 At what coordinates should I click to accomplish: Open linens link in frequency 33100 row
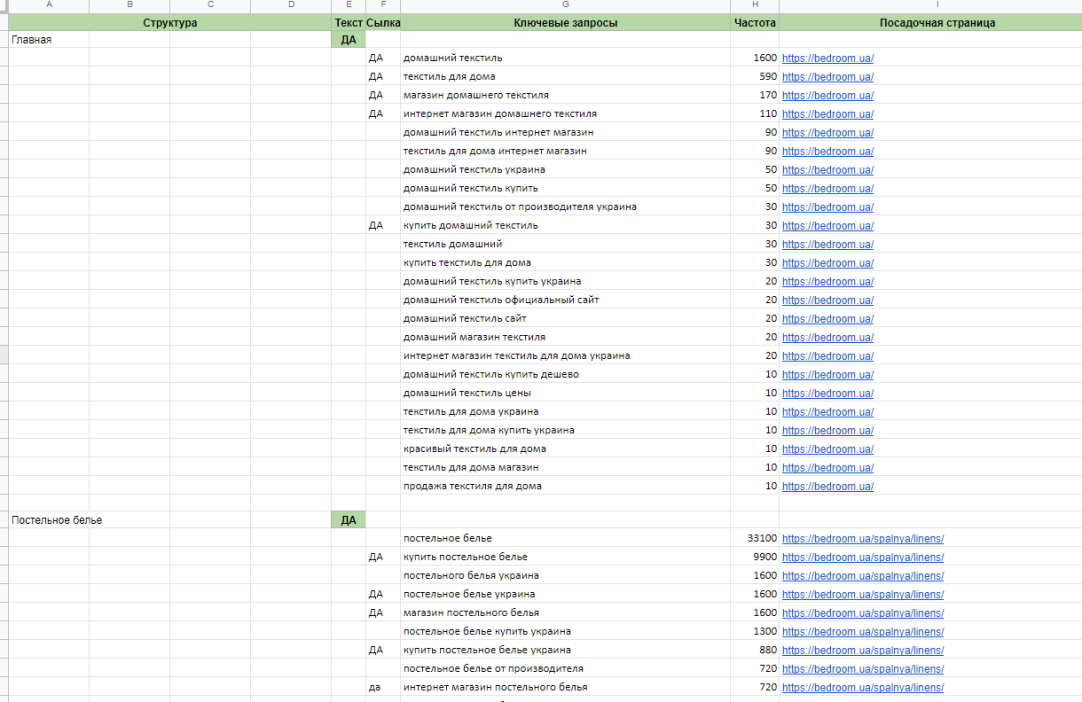(863, 538)
